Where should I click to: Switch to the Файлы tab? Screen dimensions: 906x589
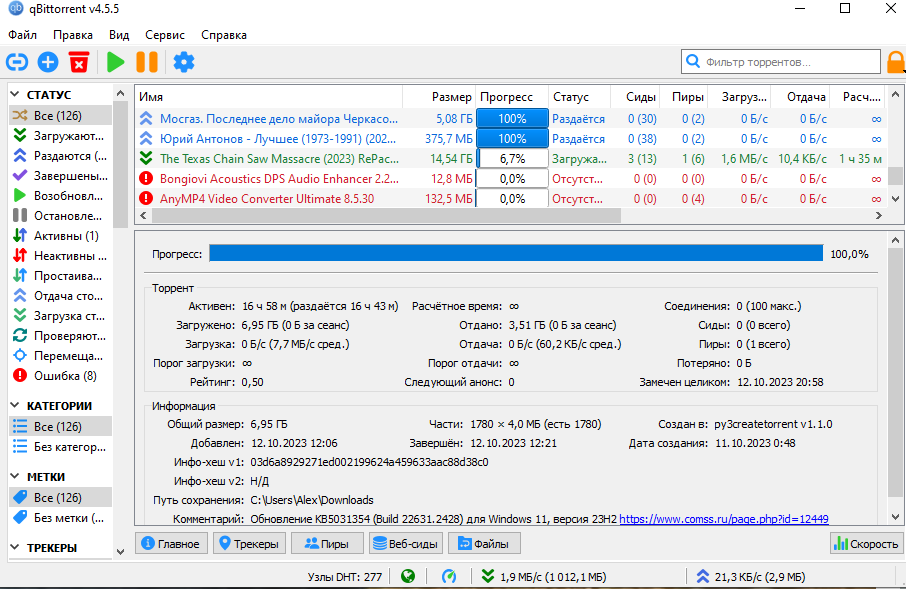click(484, 543)
